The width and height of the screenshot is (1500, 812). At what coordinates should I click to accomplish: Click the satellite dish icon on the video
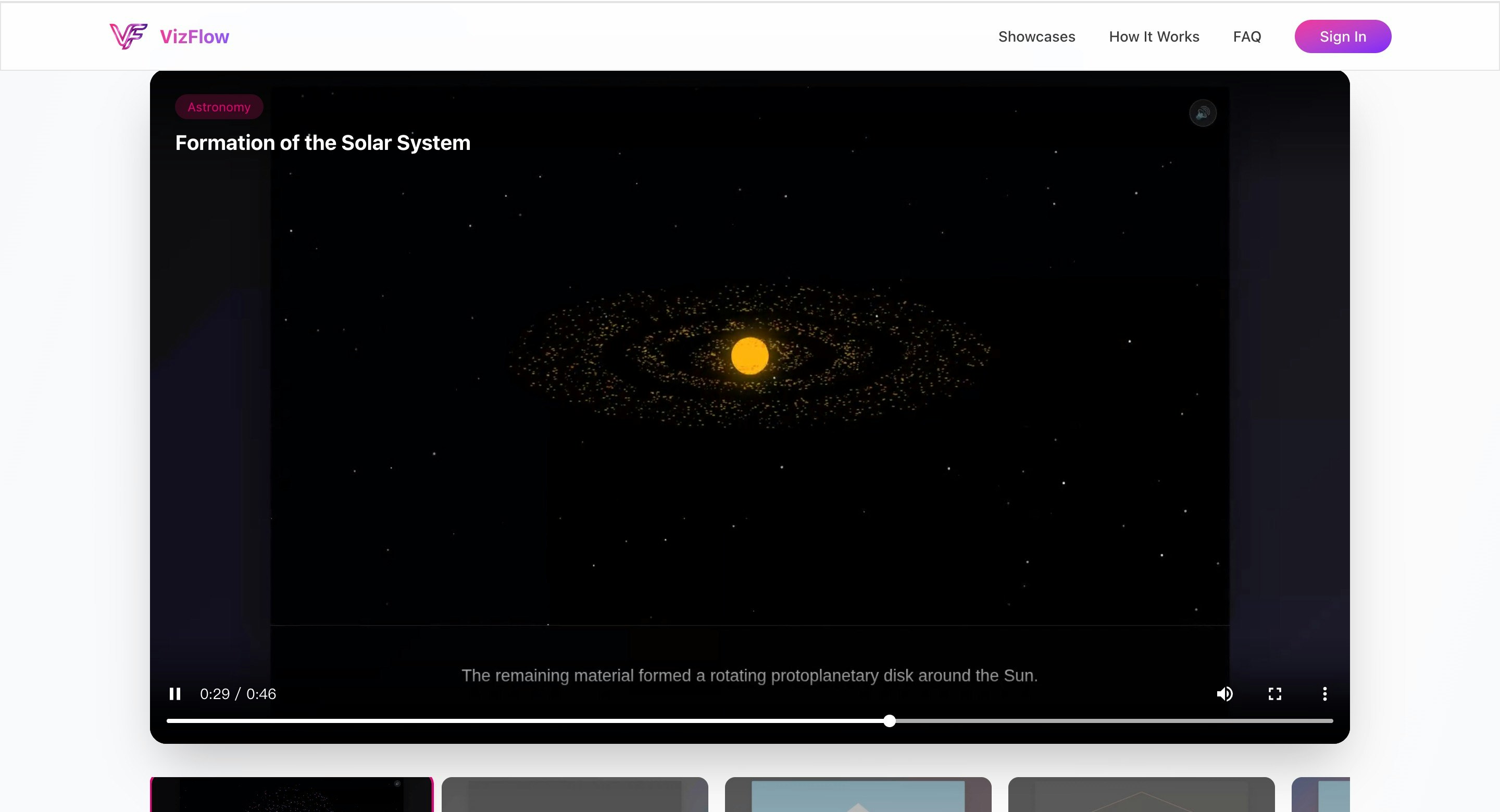coord(1203,112)
